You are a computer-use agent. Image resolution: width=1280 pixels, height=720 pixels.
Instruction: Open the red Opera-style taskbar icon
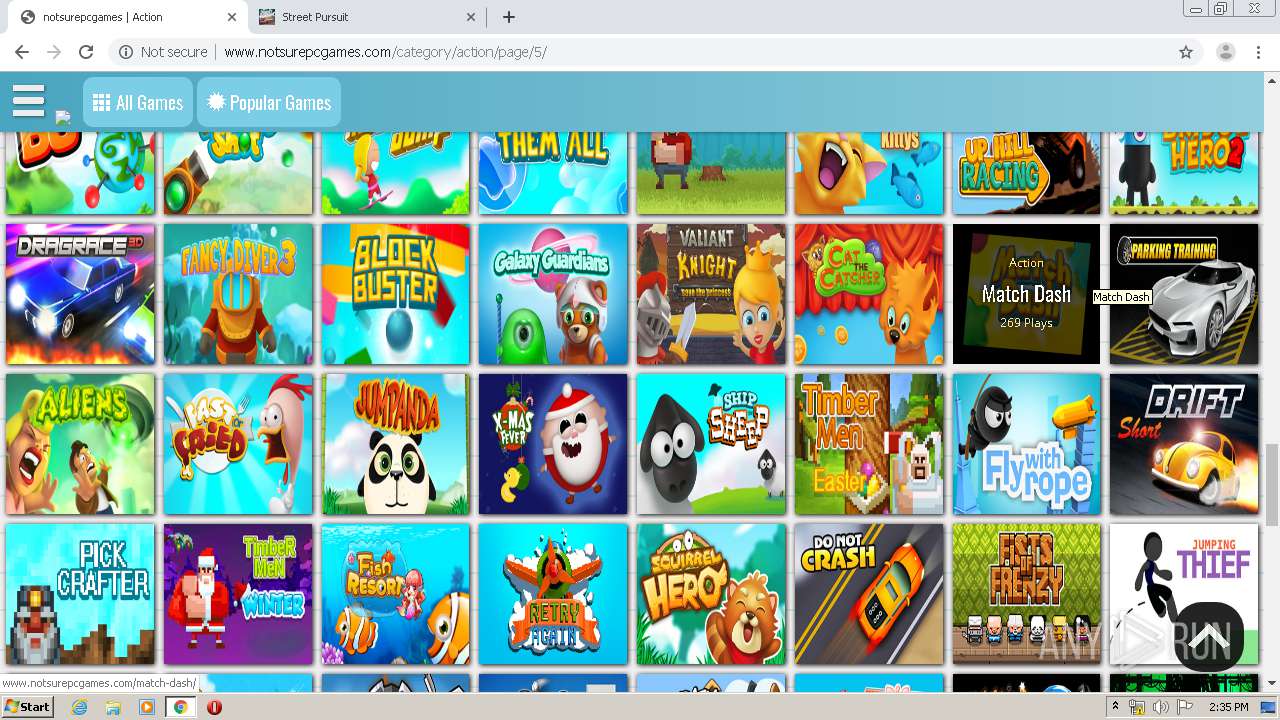pyautogui.click(x=214, y=707)
